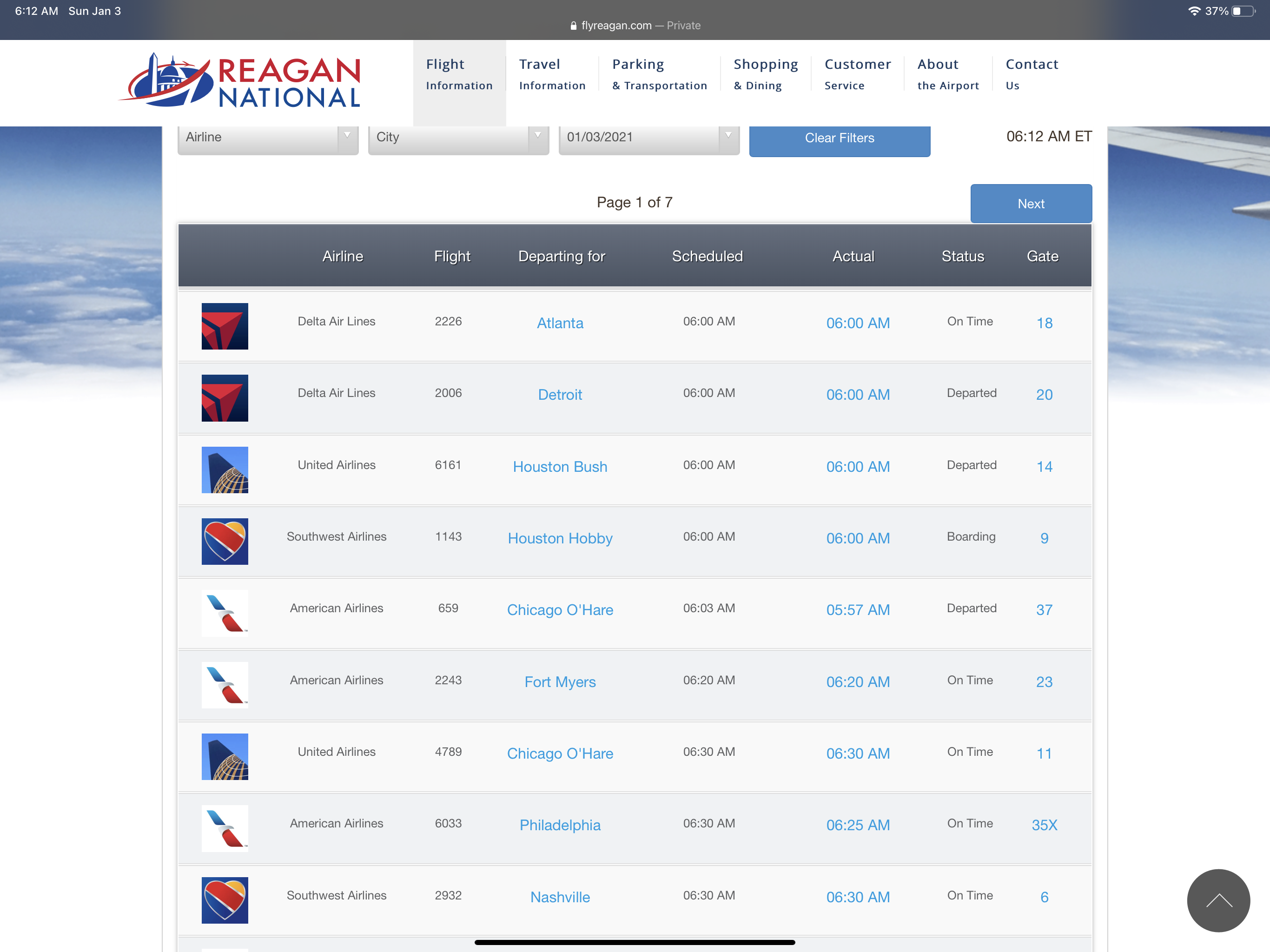Viewport: 1270px width, 952px height.
Task: Open the Houston Bush destination link
Action: coord(560,467)
